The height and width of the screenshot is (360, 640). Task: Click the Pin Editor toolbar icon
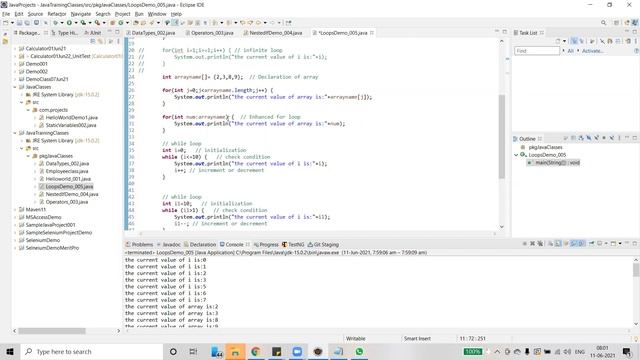coord(289,22)
